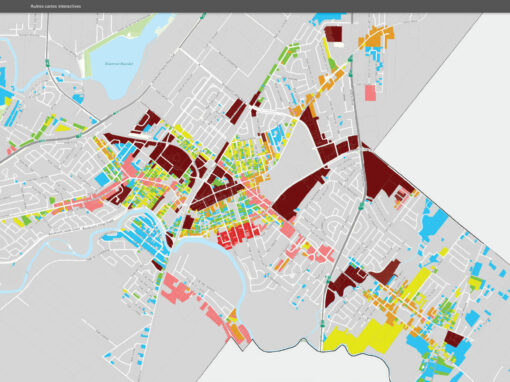The height and width of the screenshot is (382, 510).
Task: Click the green road marker beside the top header bar
Action: click(x=203, y=15)
